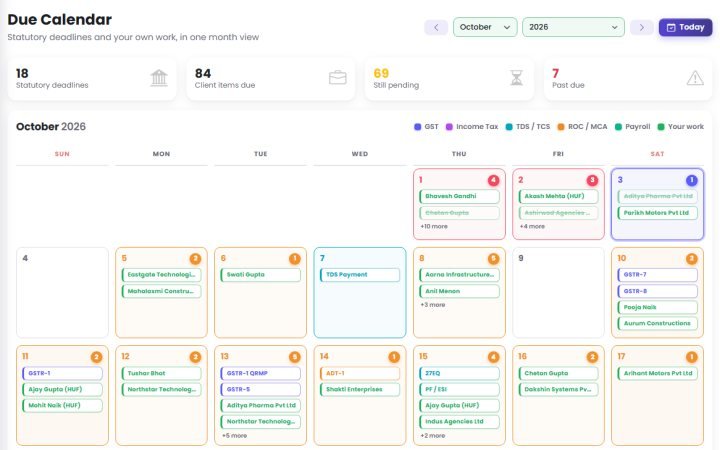Click the count badge on October 6

point(294,259)
